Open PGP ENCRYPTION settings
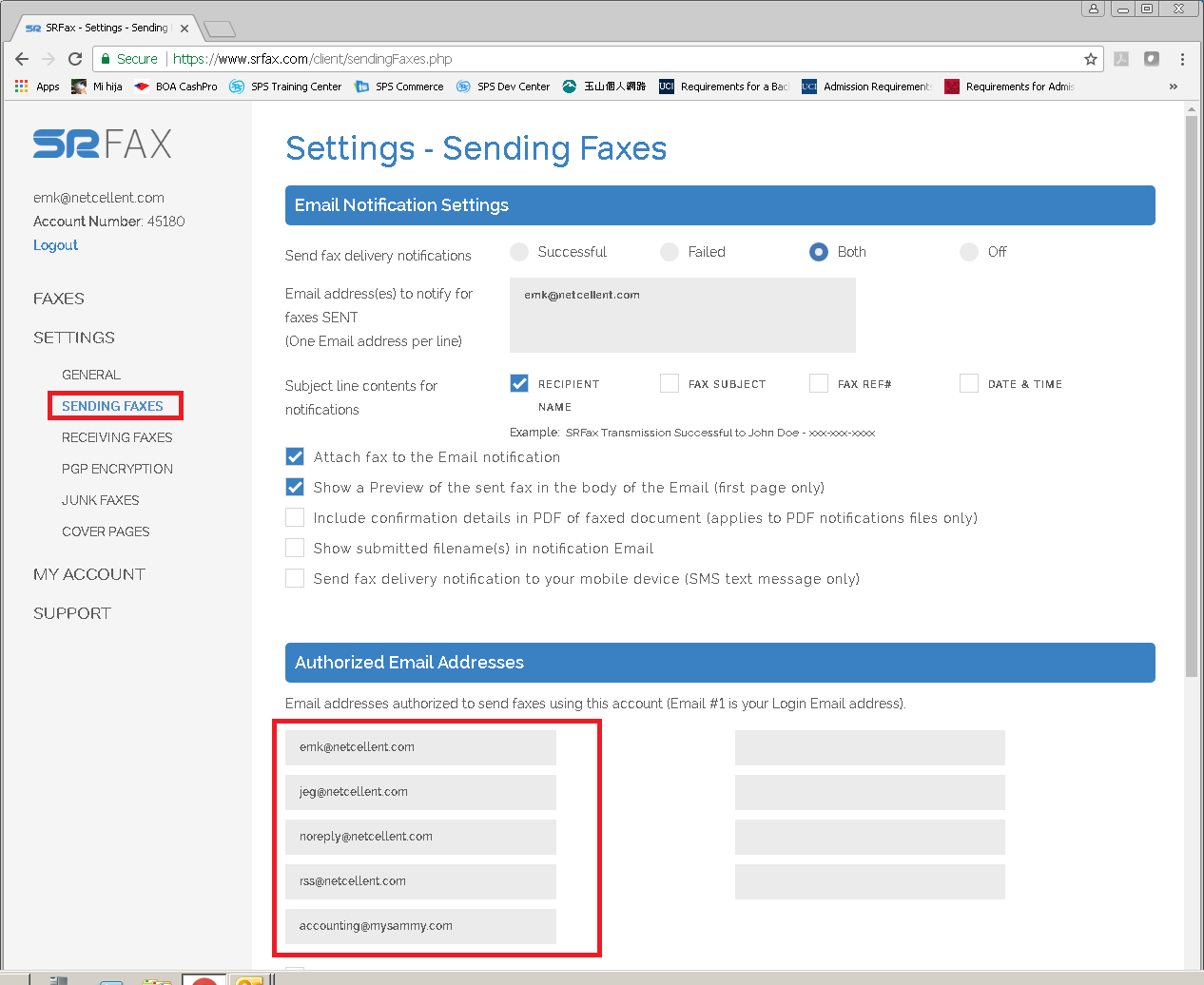Image resolution: width=1204 pixels, height=985 pixels. pyautogui.click(x=117, y=469)
